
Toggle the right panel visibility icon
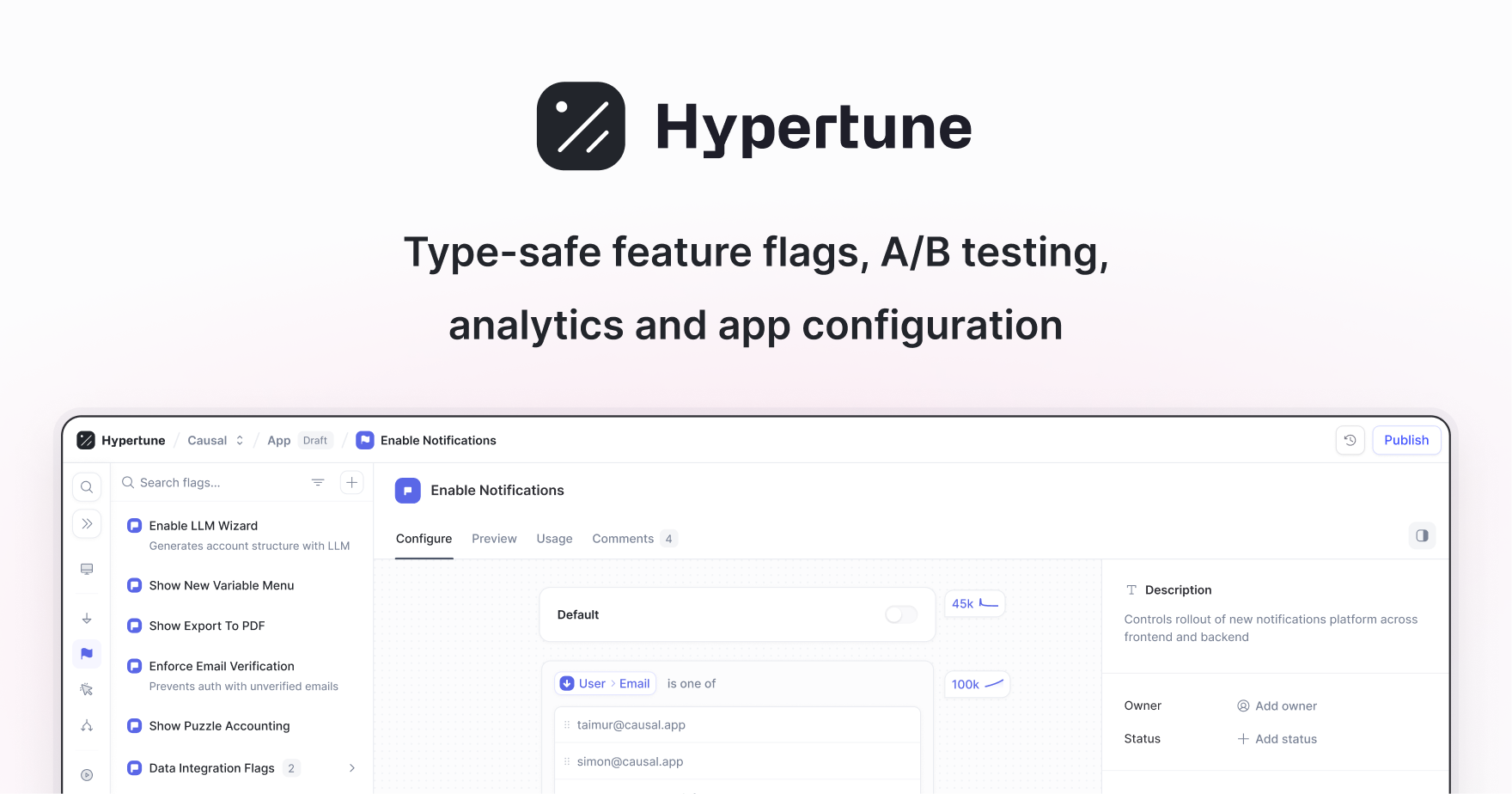point(1422,535)
